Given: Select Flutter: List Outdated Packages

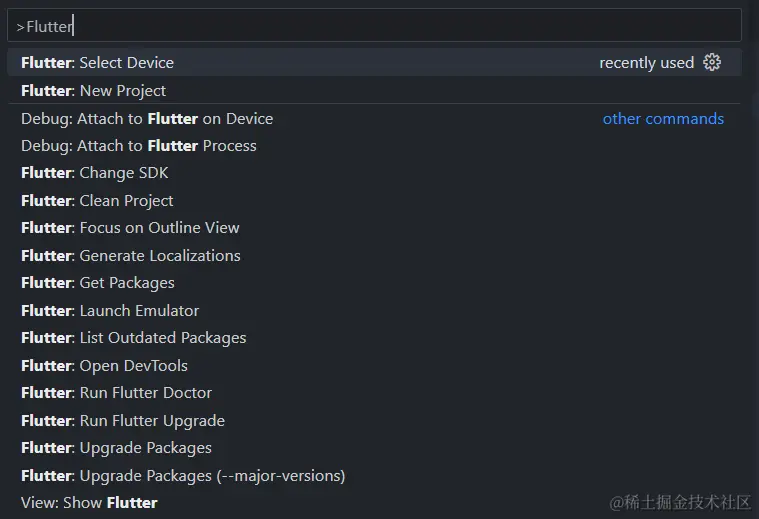Looking at the screenshot, I should pos(374,337).
